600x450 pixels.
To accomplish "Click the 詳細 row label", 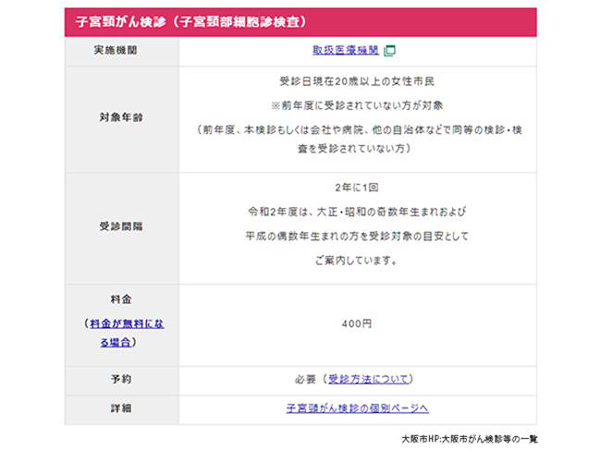I will click(121, 408).
